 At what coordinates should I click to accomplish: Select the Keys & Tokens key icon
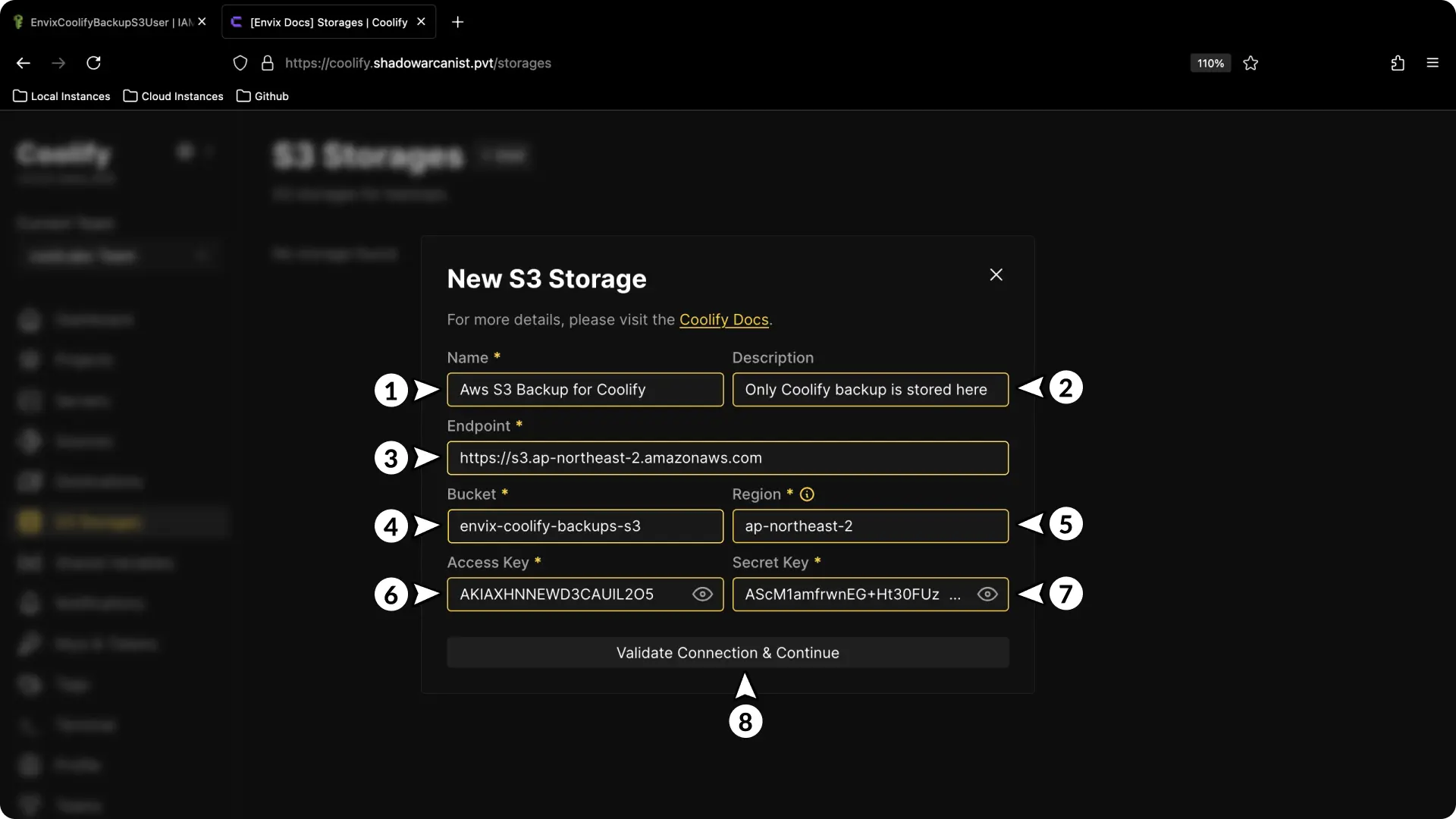click(29, 643)
